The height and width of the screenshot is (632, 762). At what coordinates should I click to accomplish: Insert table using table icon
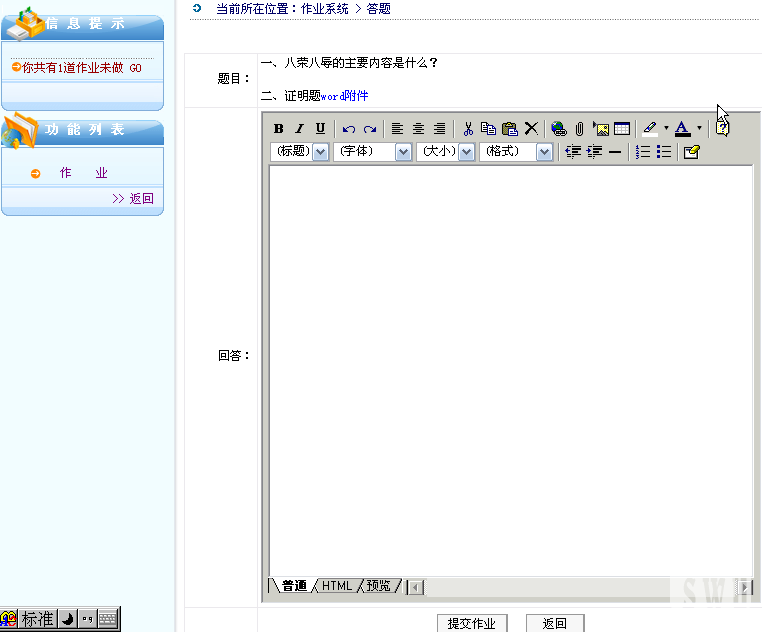622,129
